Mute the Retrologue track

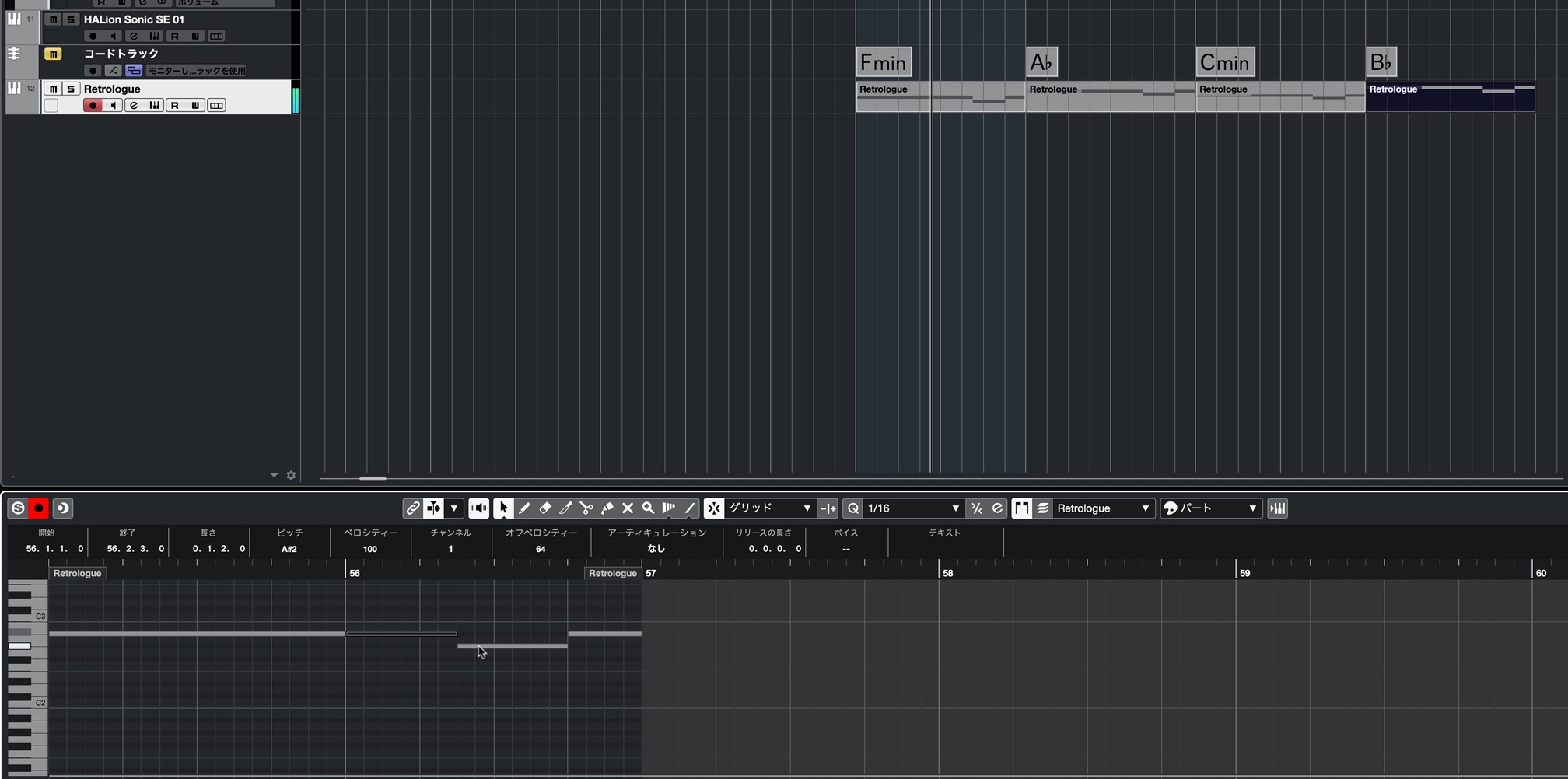[x=53, y=89]
